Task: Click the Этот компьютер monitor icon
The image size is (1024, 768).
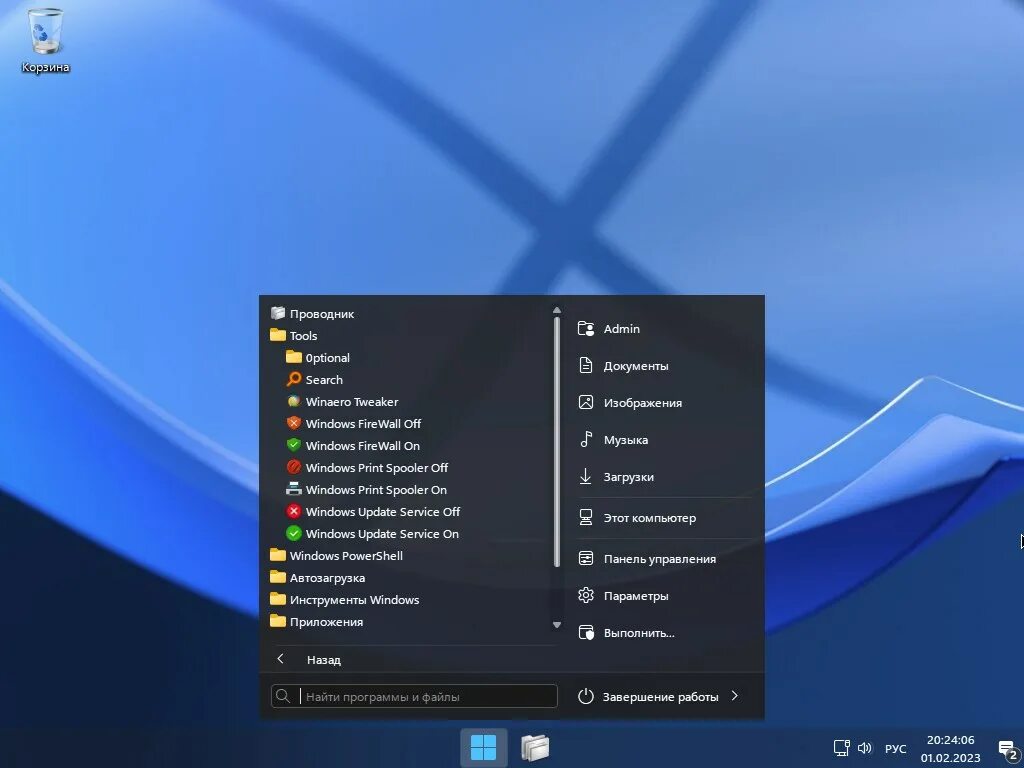Action: tap(586, 517)
